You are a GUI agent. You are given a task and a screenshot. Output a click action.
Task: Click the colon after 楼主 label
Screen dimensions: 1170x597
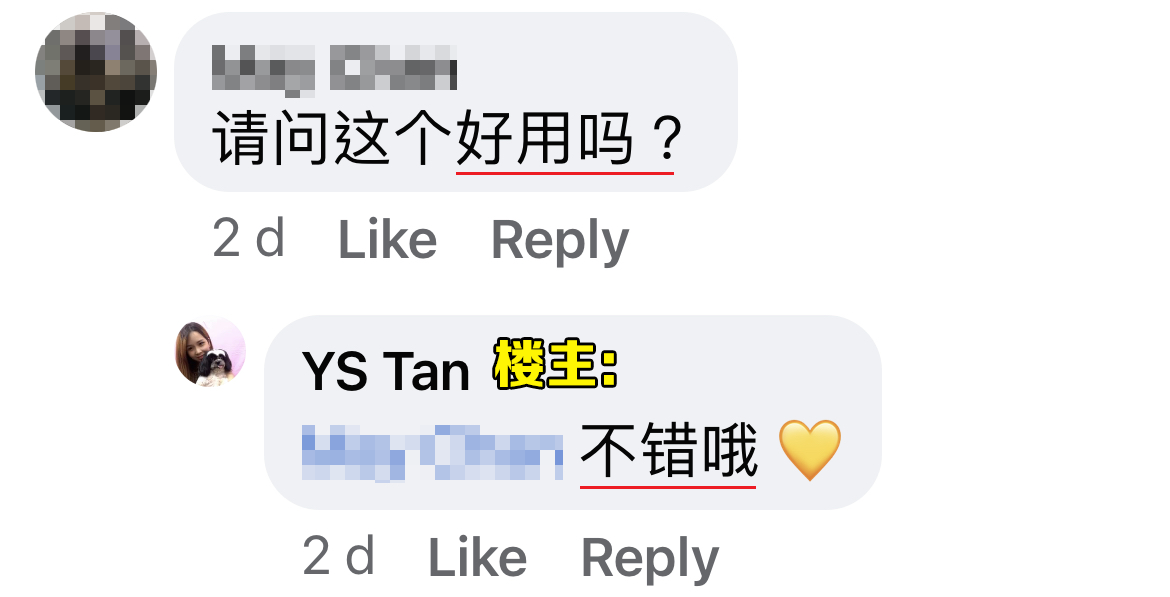(610, 368)
